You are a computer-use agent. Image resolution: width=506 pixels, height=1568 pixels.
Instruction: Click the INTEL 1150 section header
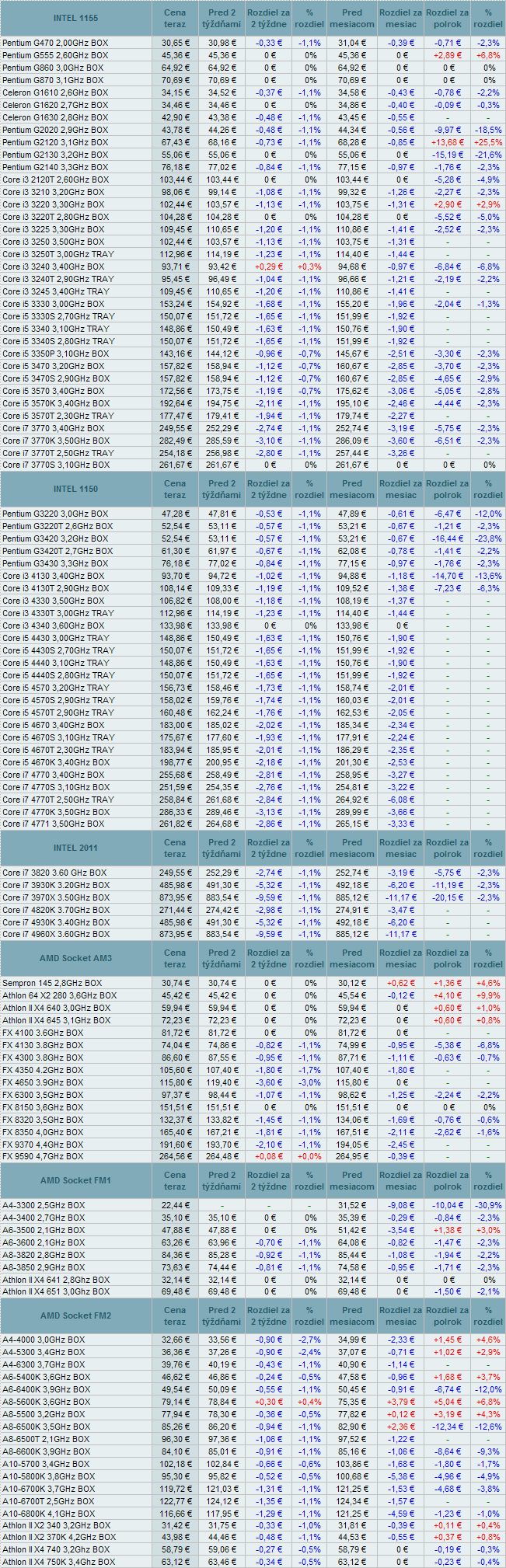click(76, 489)
